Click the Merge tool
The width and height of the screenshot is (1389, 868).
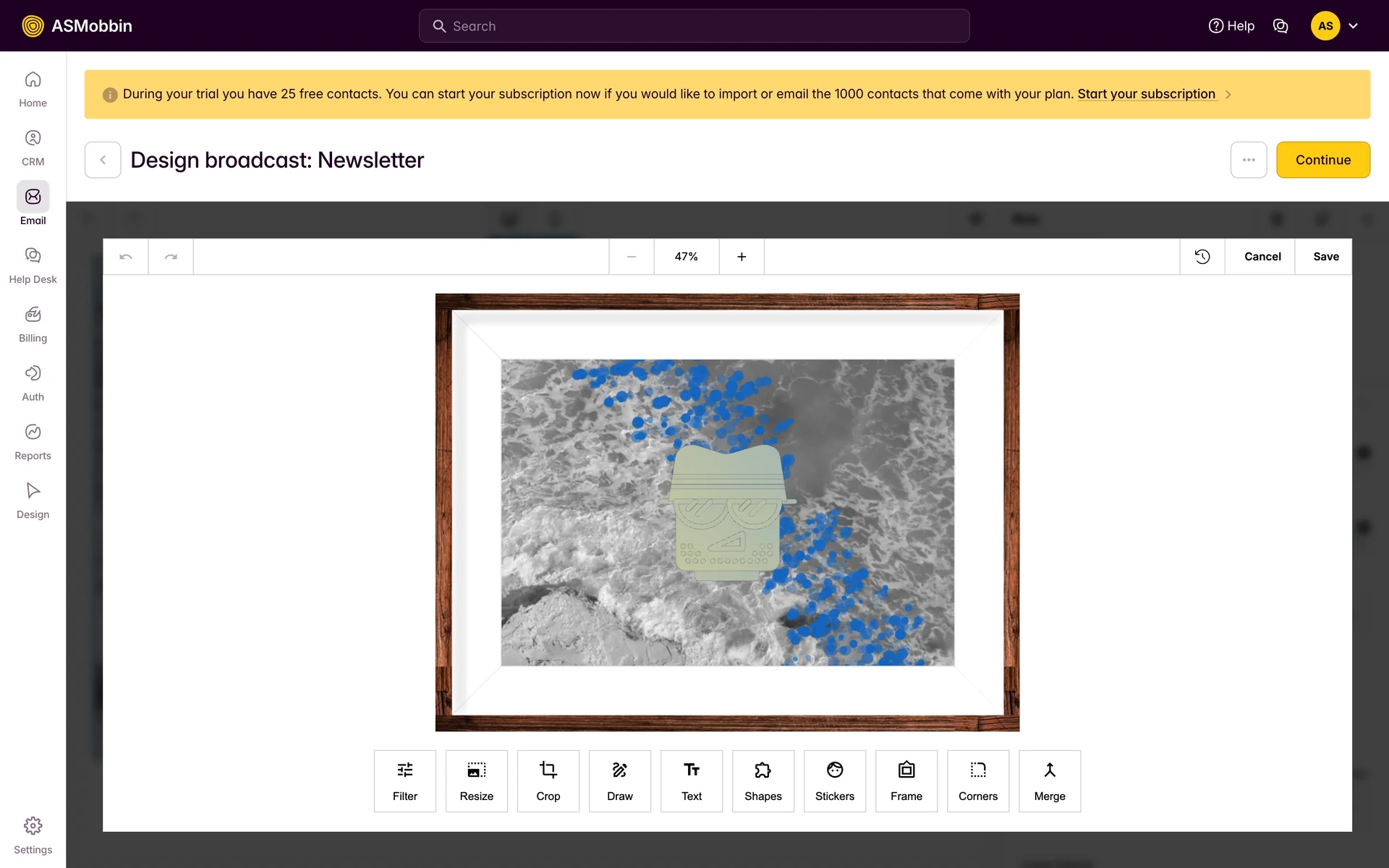point(1049,780)
